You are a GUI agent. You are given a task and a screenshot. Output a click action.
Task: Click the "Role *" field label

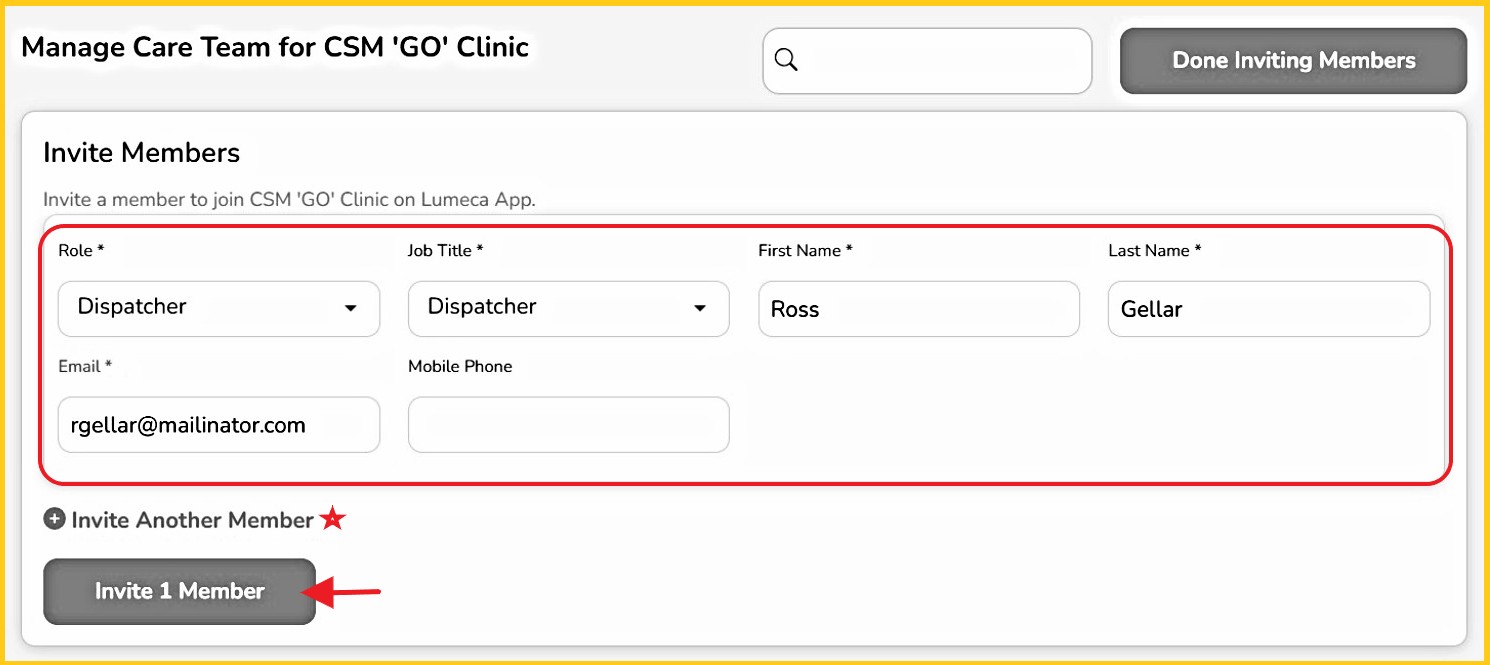click(x=81, y=251)
